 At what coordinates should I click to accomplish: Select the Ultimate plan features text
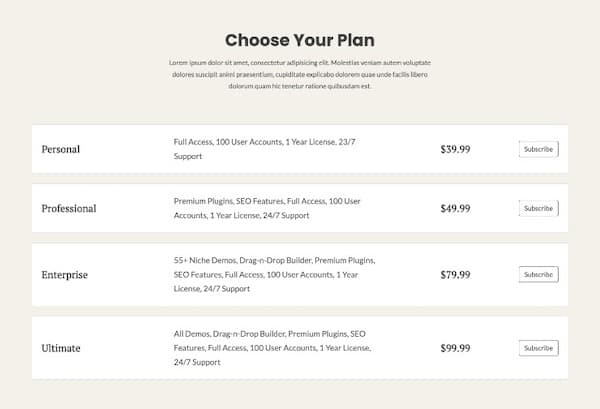272,348
